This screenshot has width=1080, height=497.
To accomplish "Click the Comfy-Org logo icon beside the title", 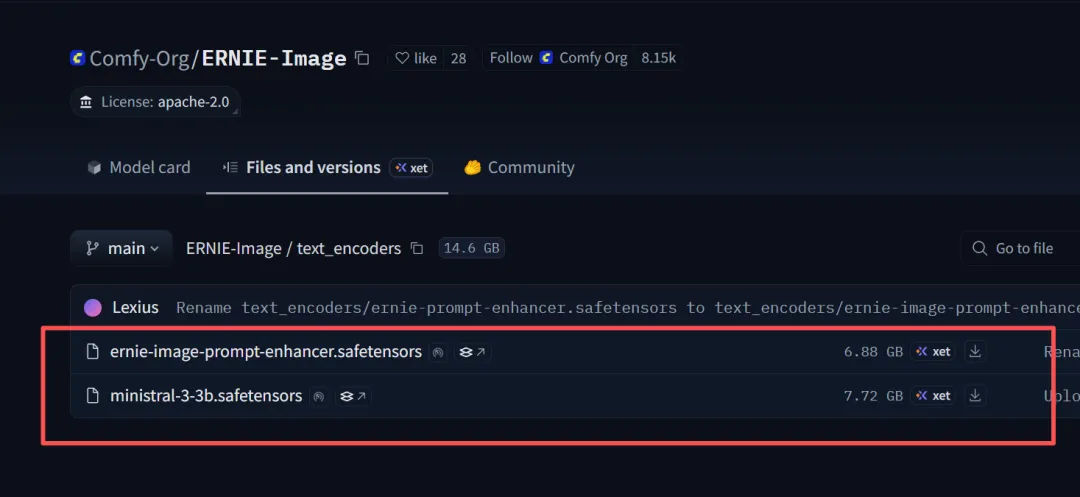I will click(78, 59).
